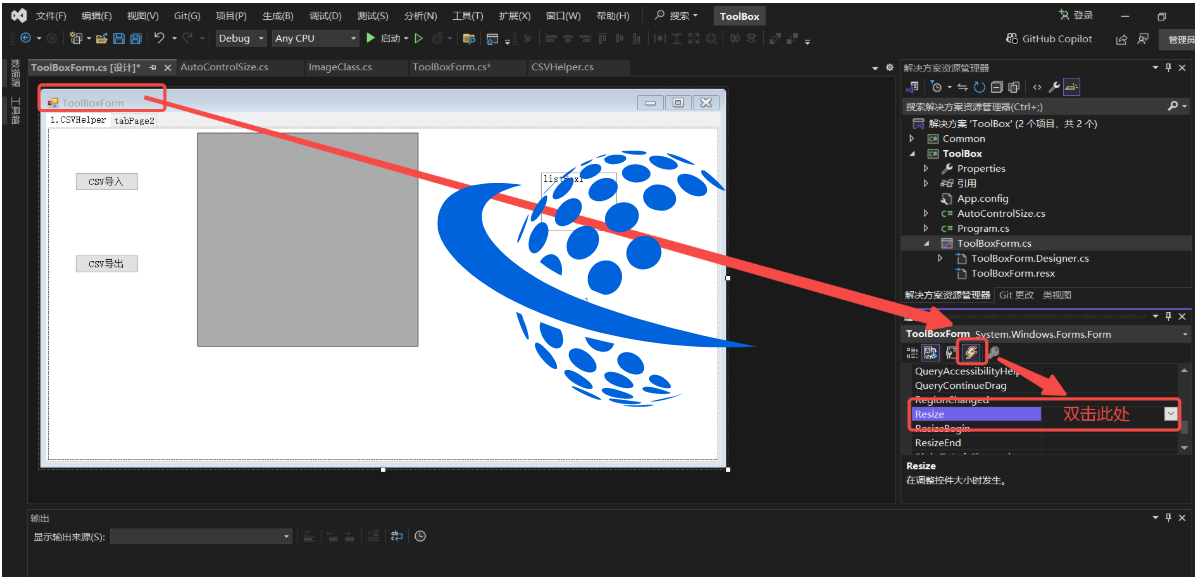Click the lightning bolt Events icon
Screen dimensions: 1195x577
coord(971,352)
